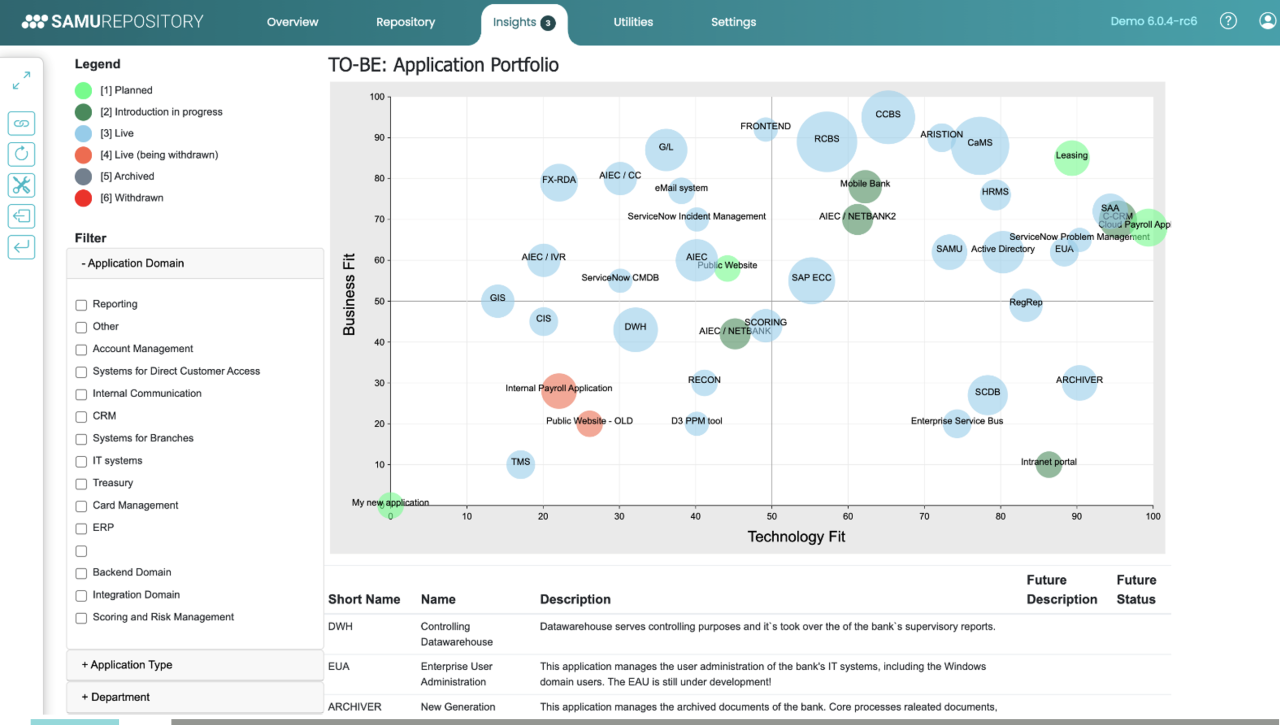Check the Treasury domain checkbox
1280x725 pixels.
pos(81,484)
